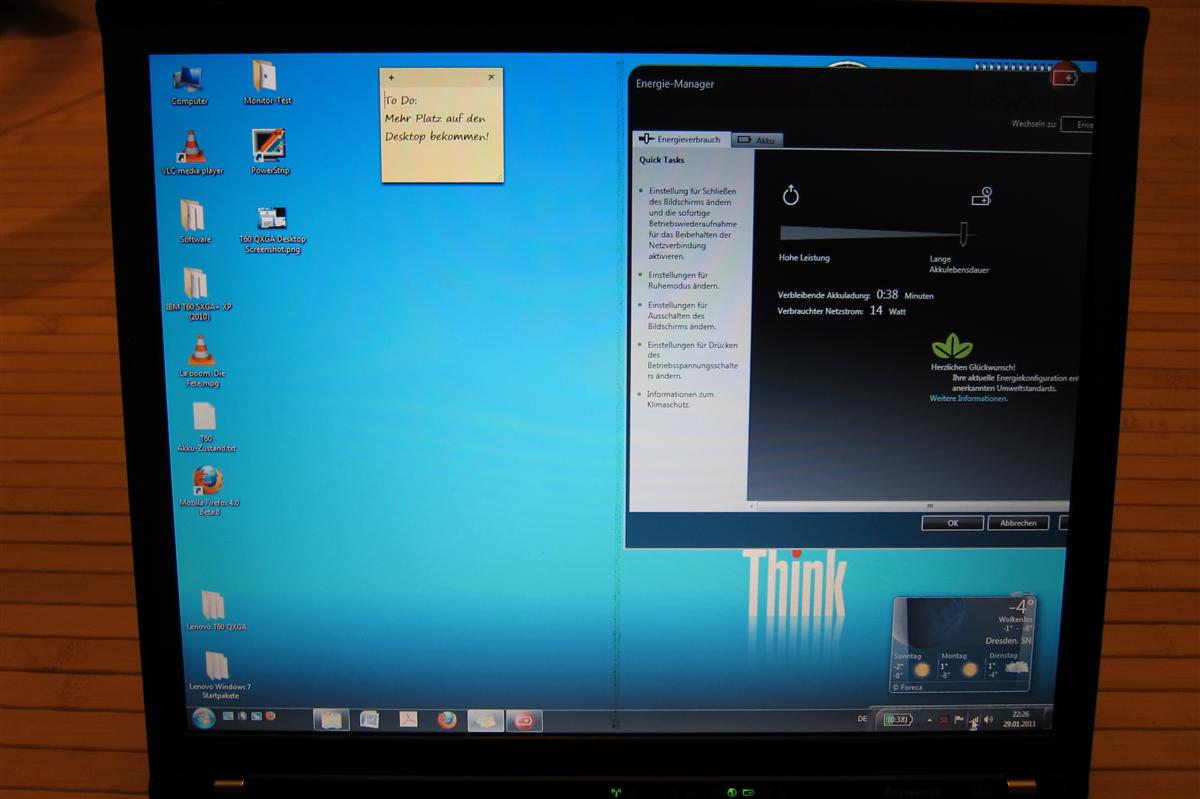Click the high performance power icon
The height and width of the screenshot is (799, 1200).
[790, 195]
